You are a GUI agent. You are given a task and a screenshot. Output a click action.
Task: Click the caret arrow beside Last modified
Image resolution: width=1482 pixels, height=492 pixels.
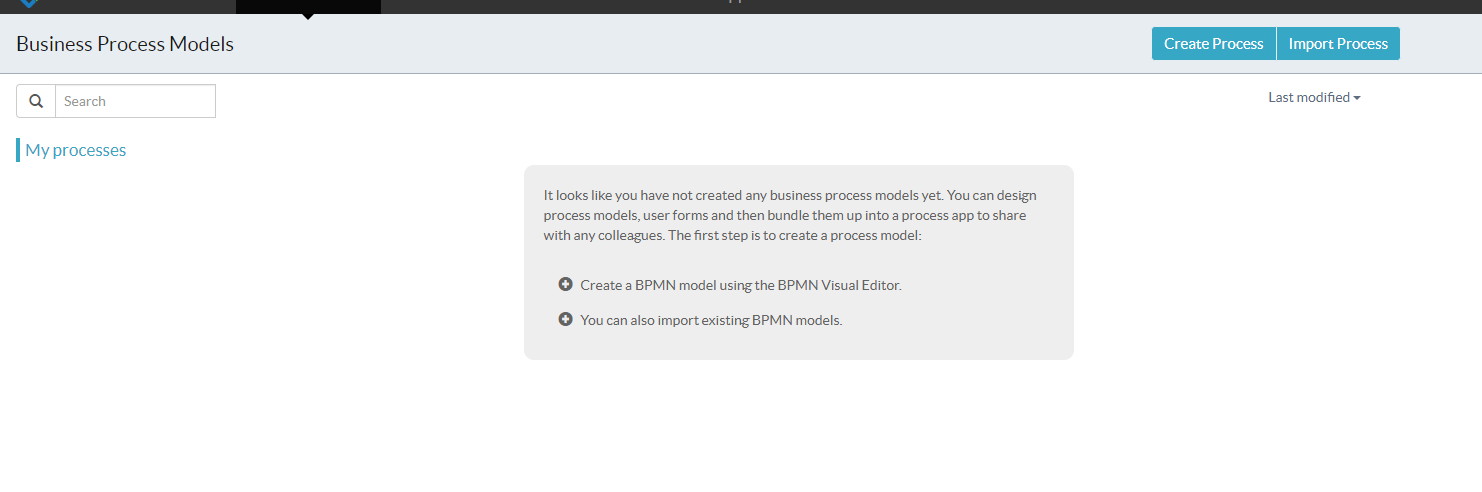(1357, 98)
